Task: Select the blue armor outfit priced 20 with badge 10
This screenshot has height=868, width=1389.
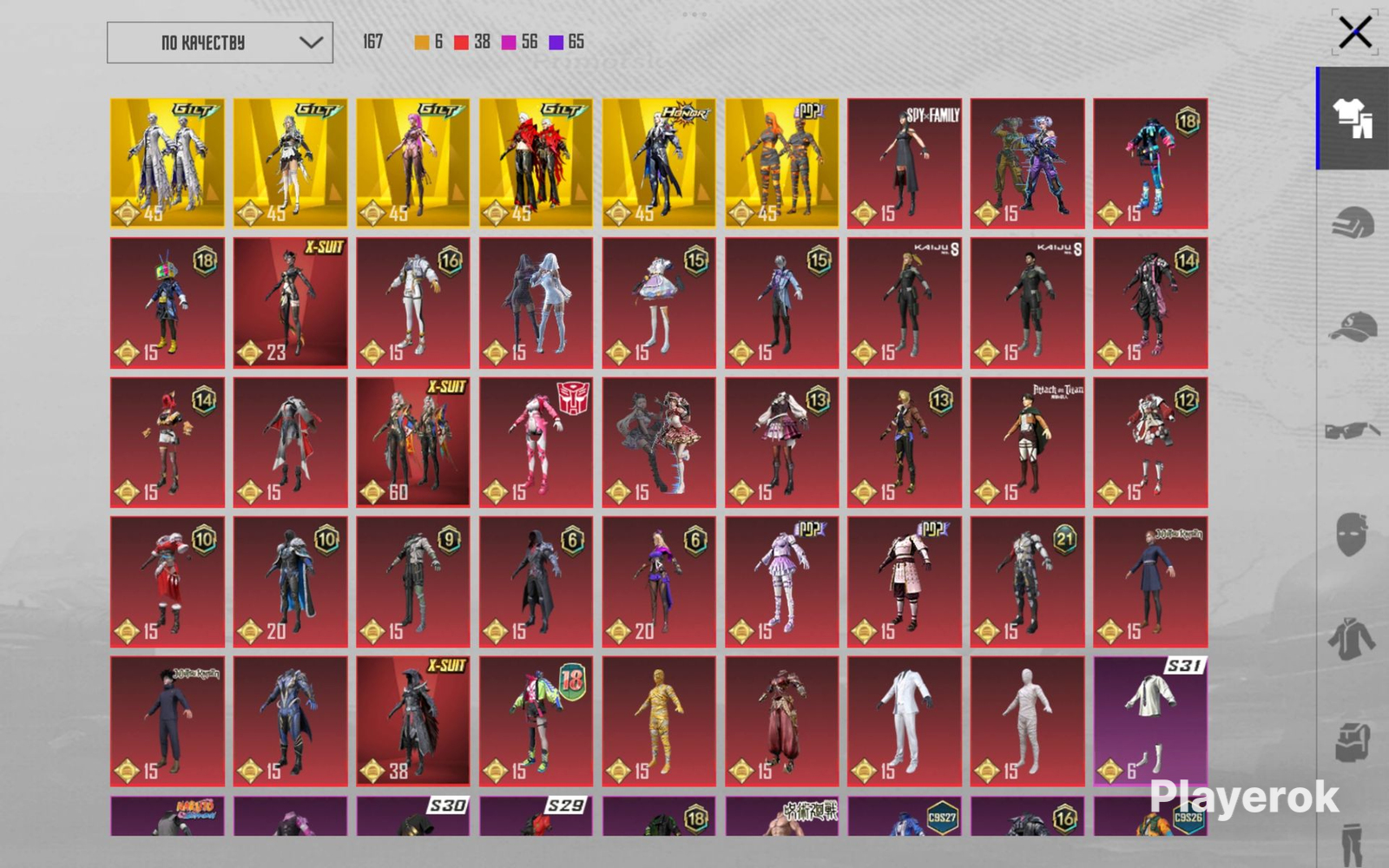Action: click(x=290, y=582)
